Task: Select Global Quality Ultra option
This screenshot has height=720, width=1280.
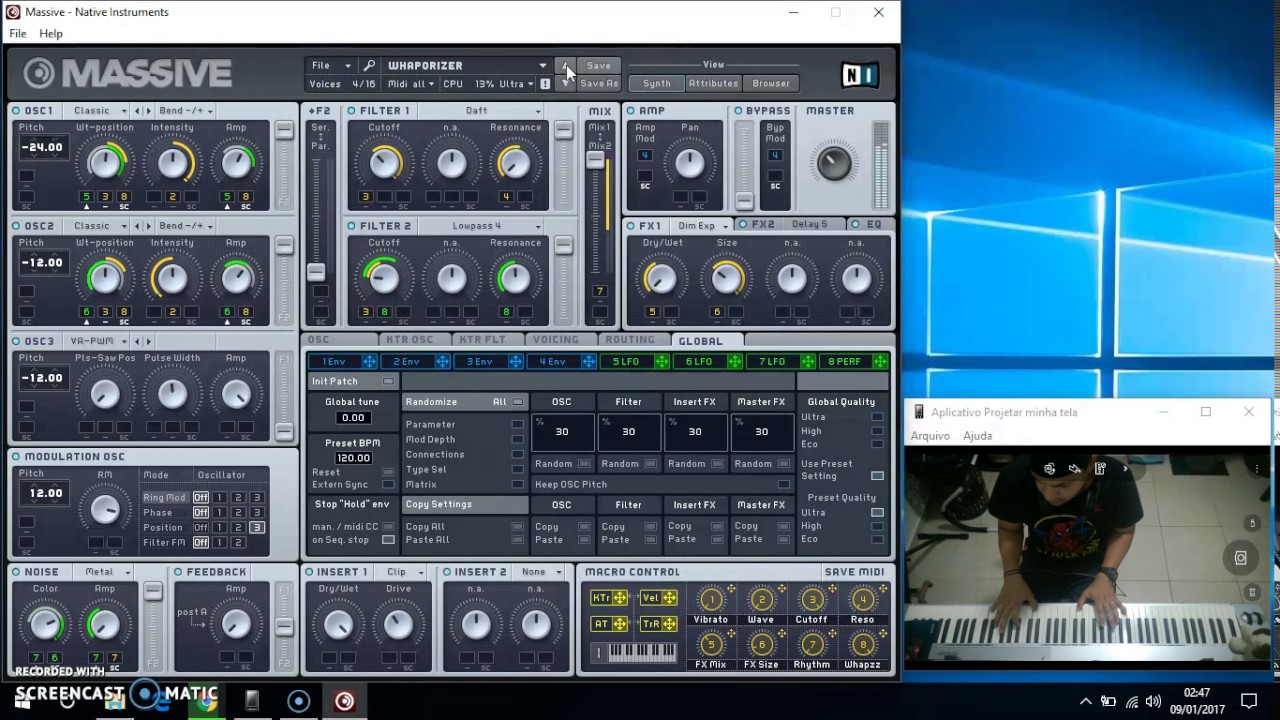Action: click(x=877, y=417)
